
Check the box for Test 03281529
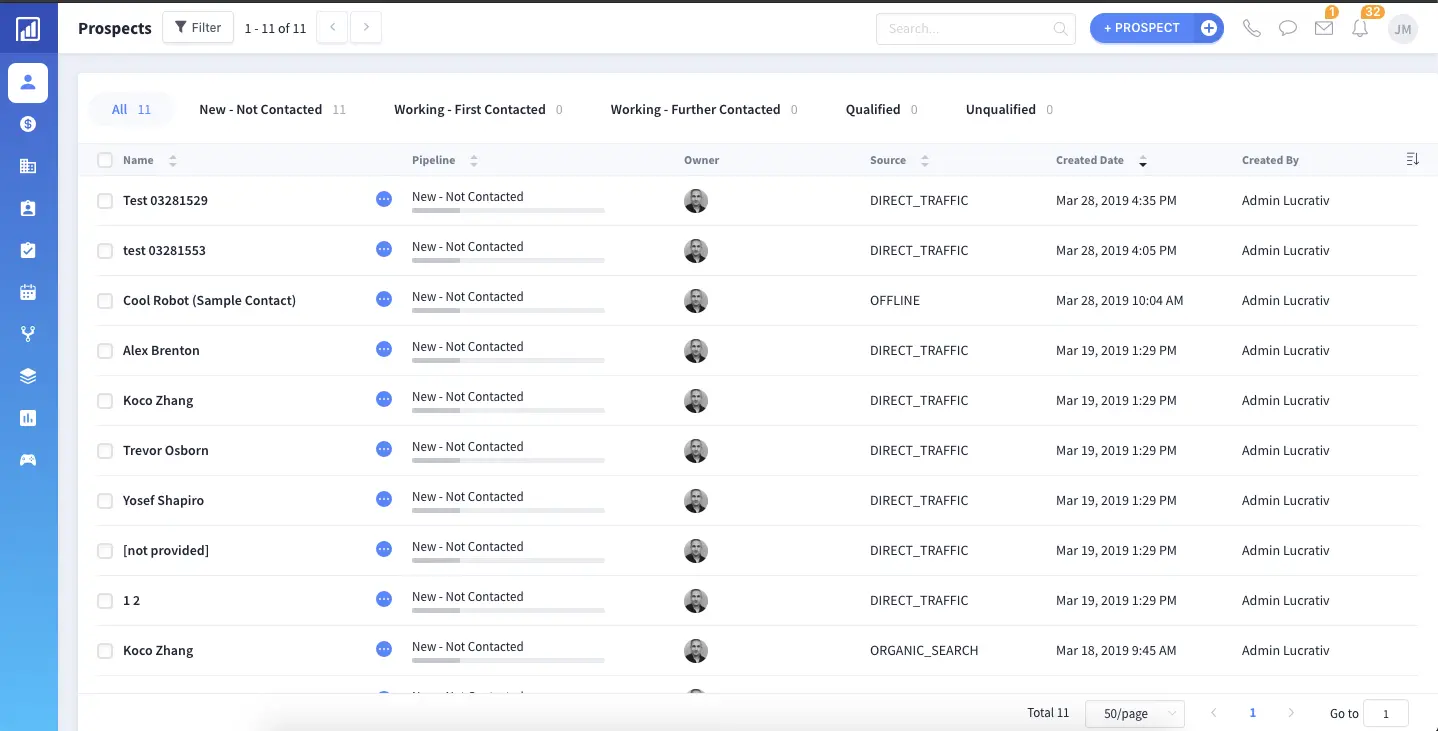pos(105,201)
